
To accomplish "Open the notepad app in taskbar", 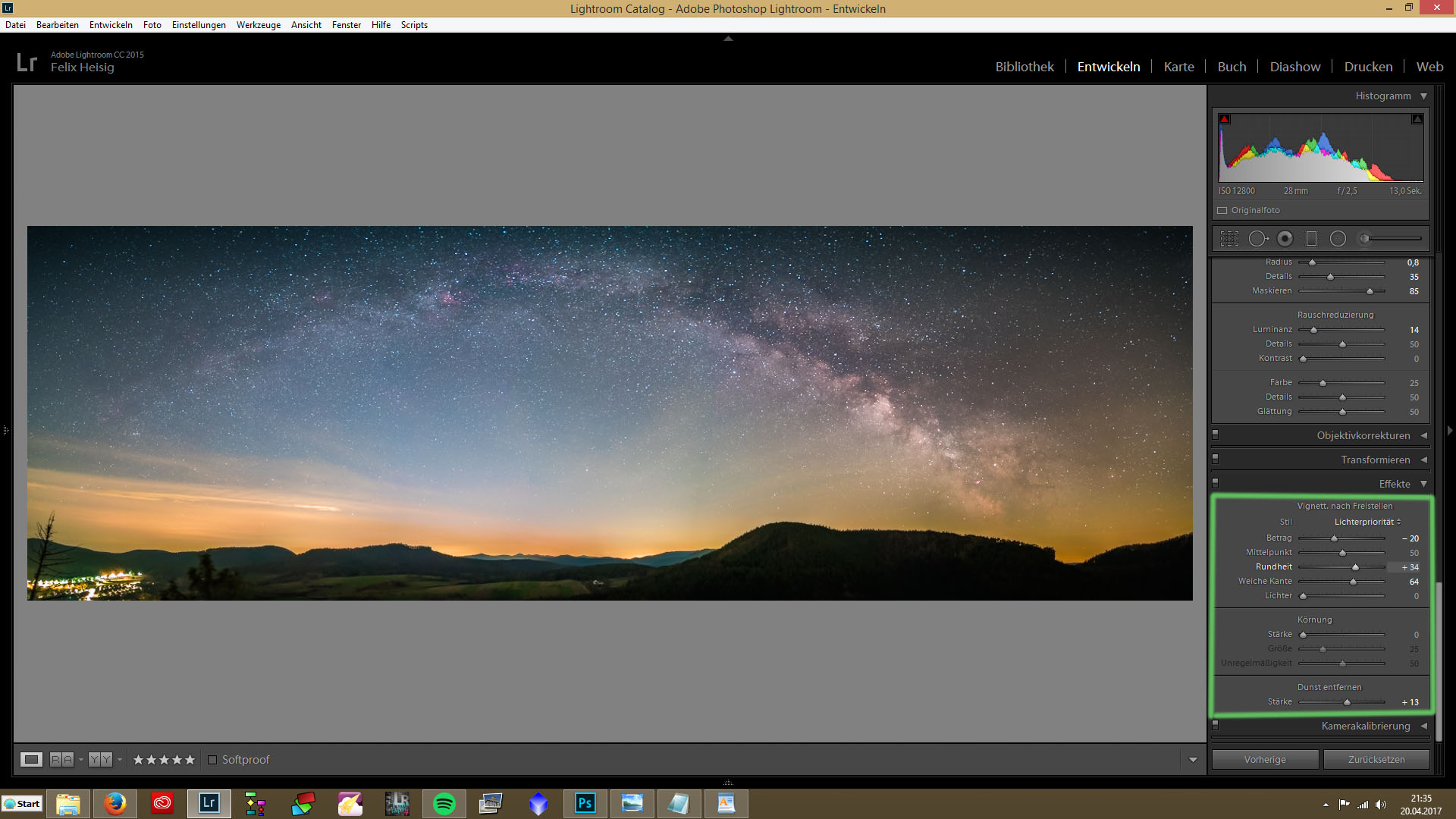I will [679, 803].
